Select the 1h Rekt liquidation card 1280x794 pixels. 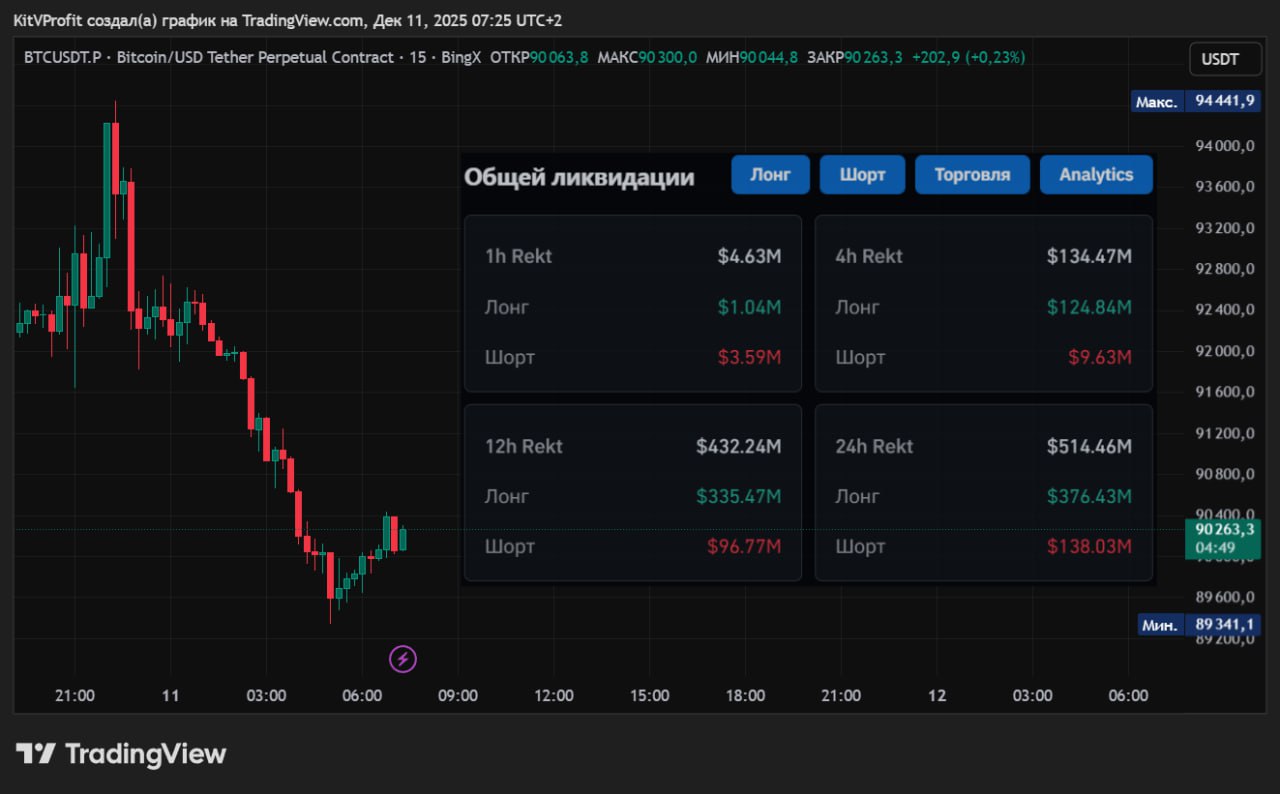point(632,303)
